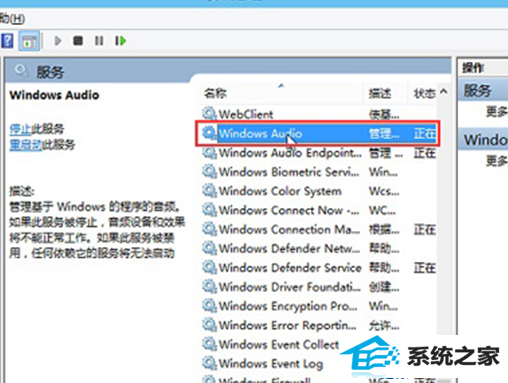Click Wcs... description of Windows Color System
508x383 pixels.
(384, 192)
